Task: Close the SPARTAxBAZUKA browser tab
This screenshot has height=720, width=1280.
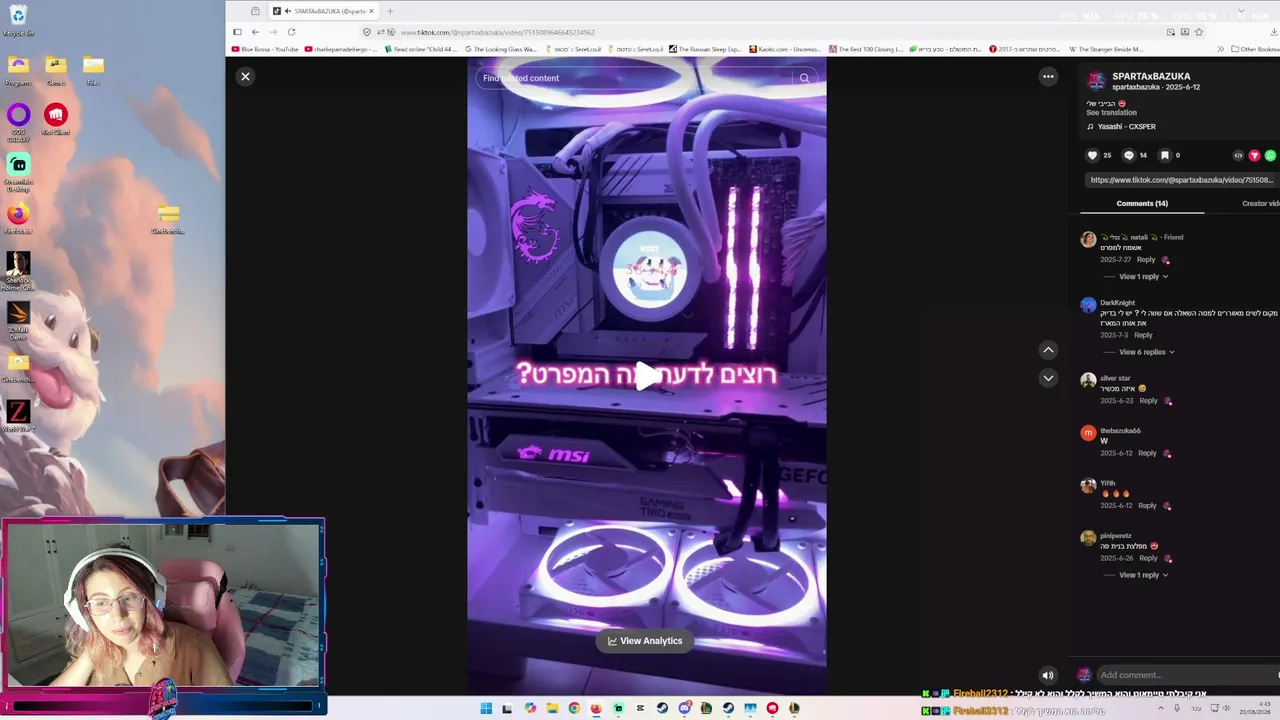Action: (371, 11)
